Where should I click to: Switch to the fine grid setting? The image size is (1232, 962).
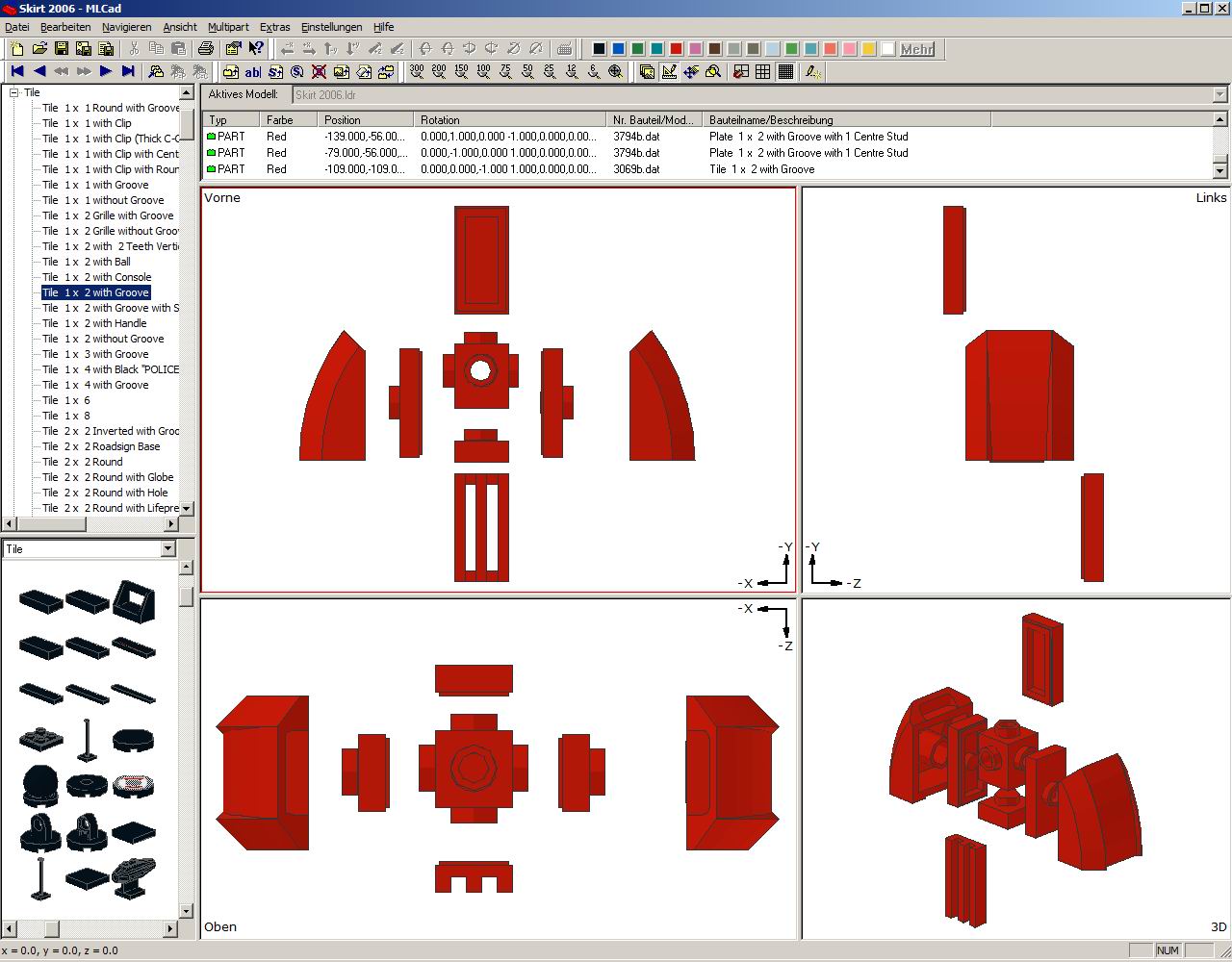[x=785, y=71]
